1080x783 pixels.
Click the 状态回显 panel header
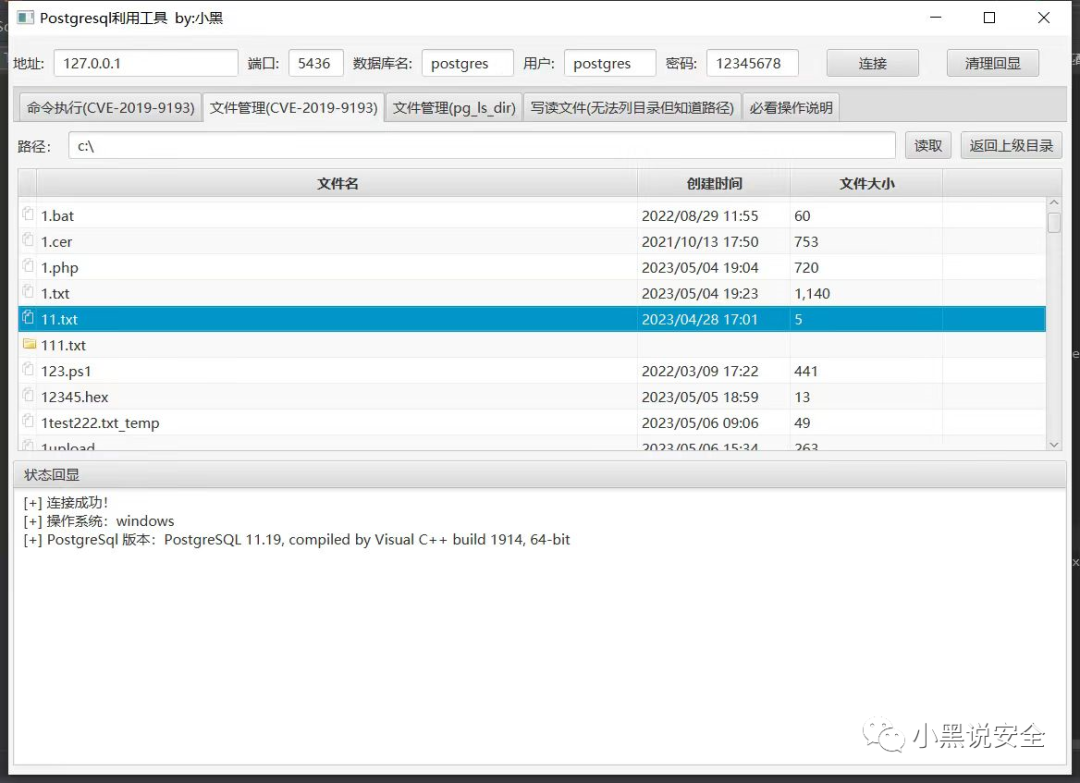pyautogui.click(x=540, y=474)
